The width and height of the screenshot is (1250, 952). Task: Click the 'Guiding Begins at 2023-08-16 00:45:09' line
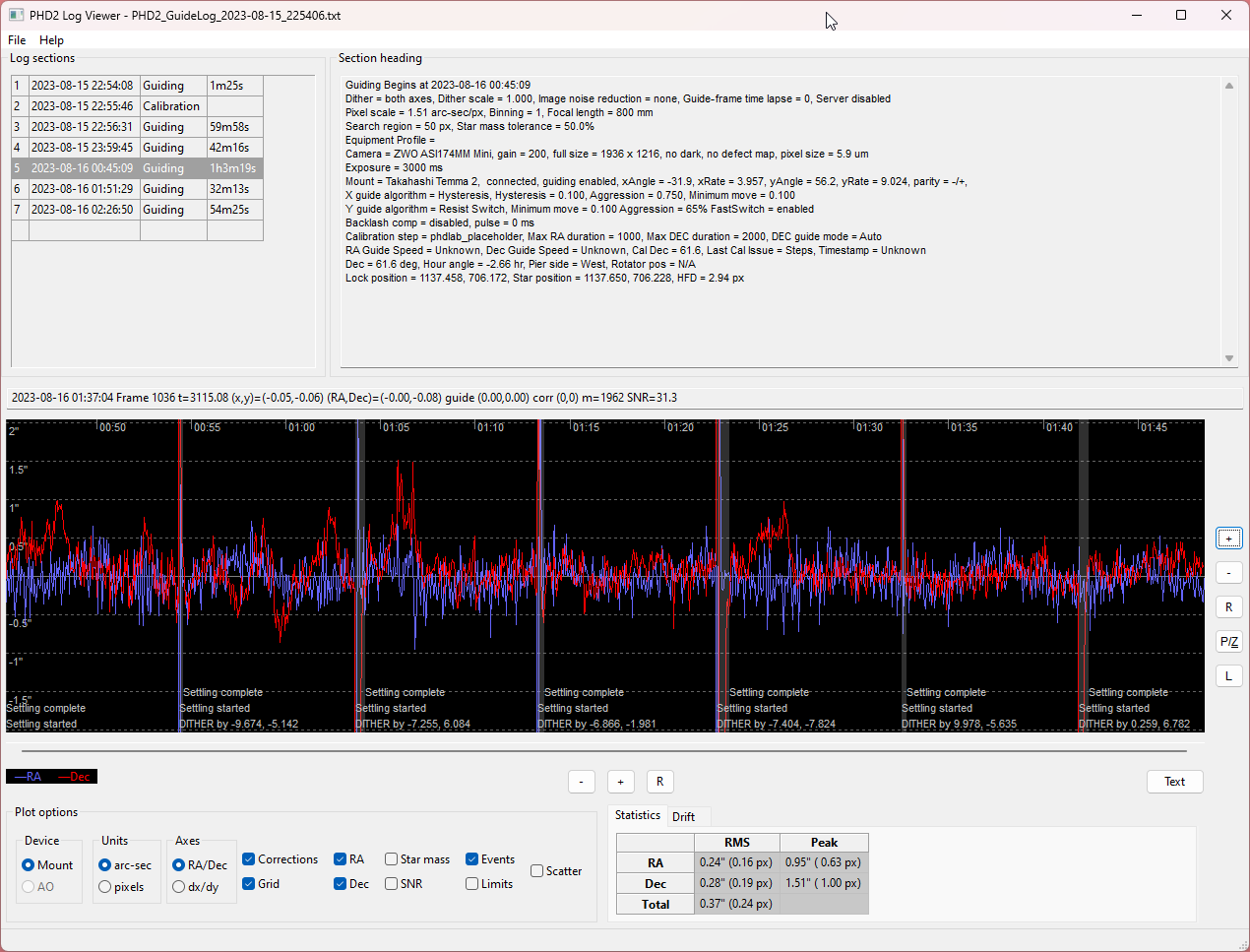coord(438,86)
